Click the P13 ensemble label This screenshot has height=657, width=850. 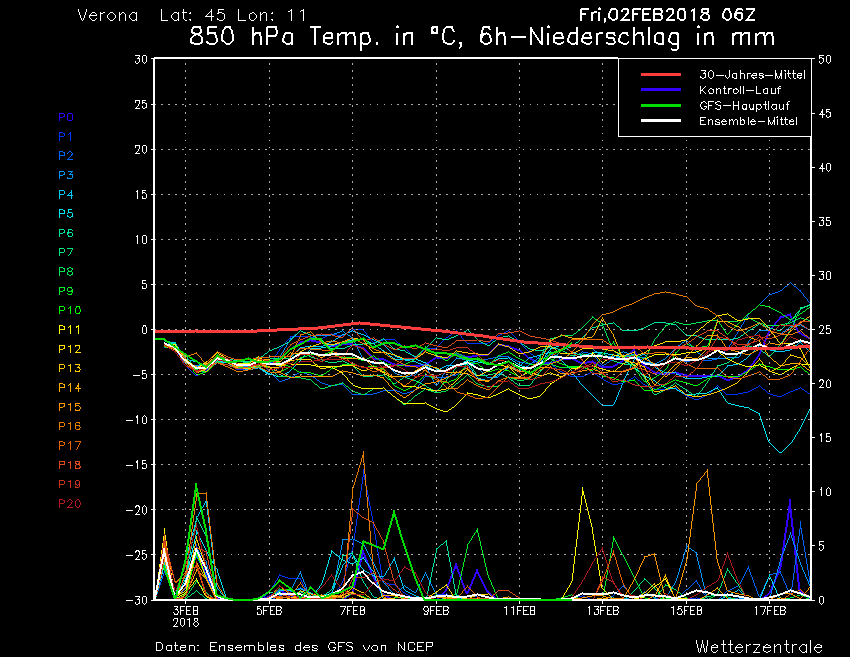(x=69, y=368)
